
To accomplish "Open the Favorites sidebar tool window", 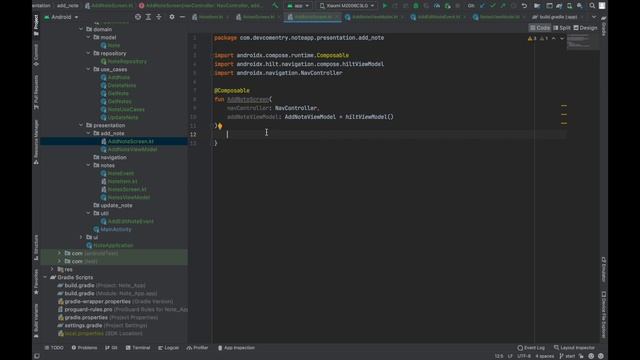I will tap(36, 282).
